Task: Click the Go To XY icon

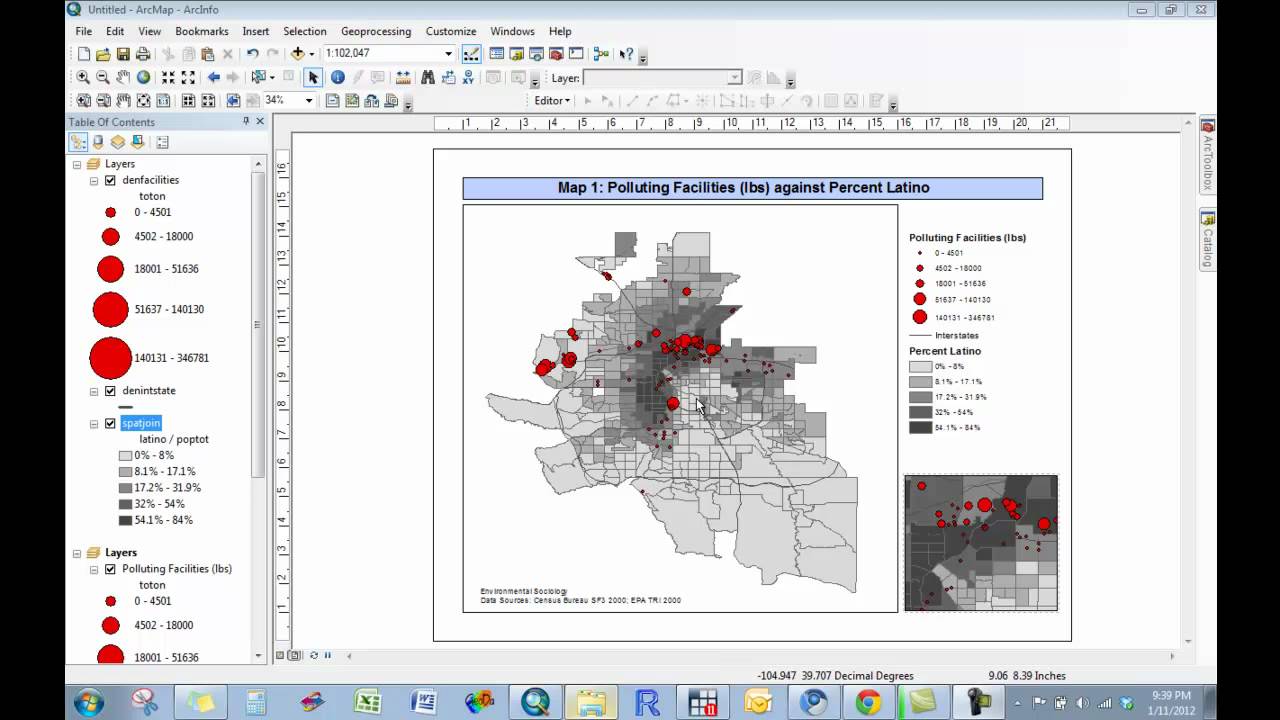Action: (467, 77)
